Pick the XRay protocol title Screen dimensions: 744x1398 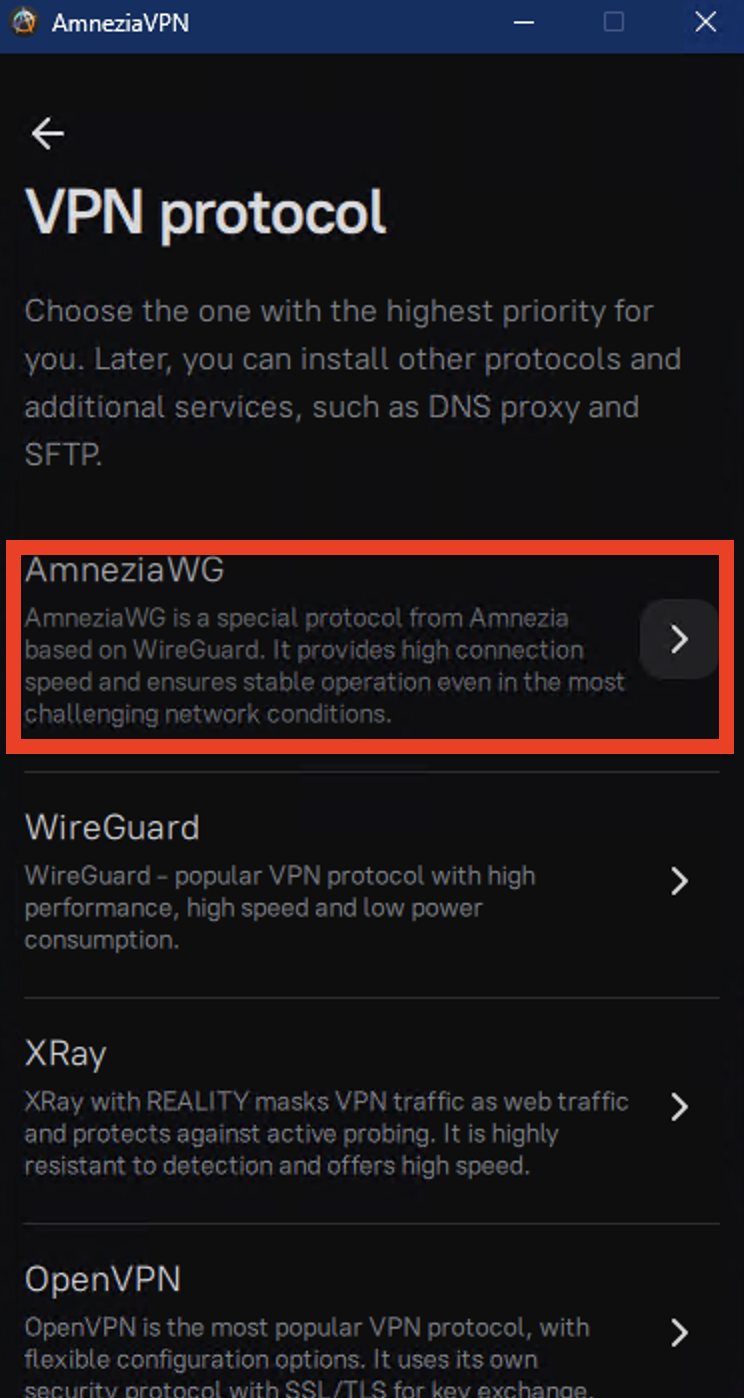point(65,1054)
